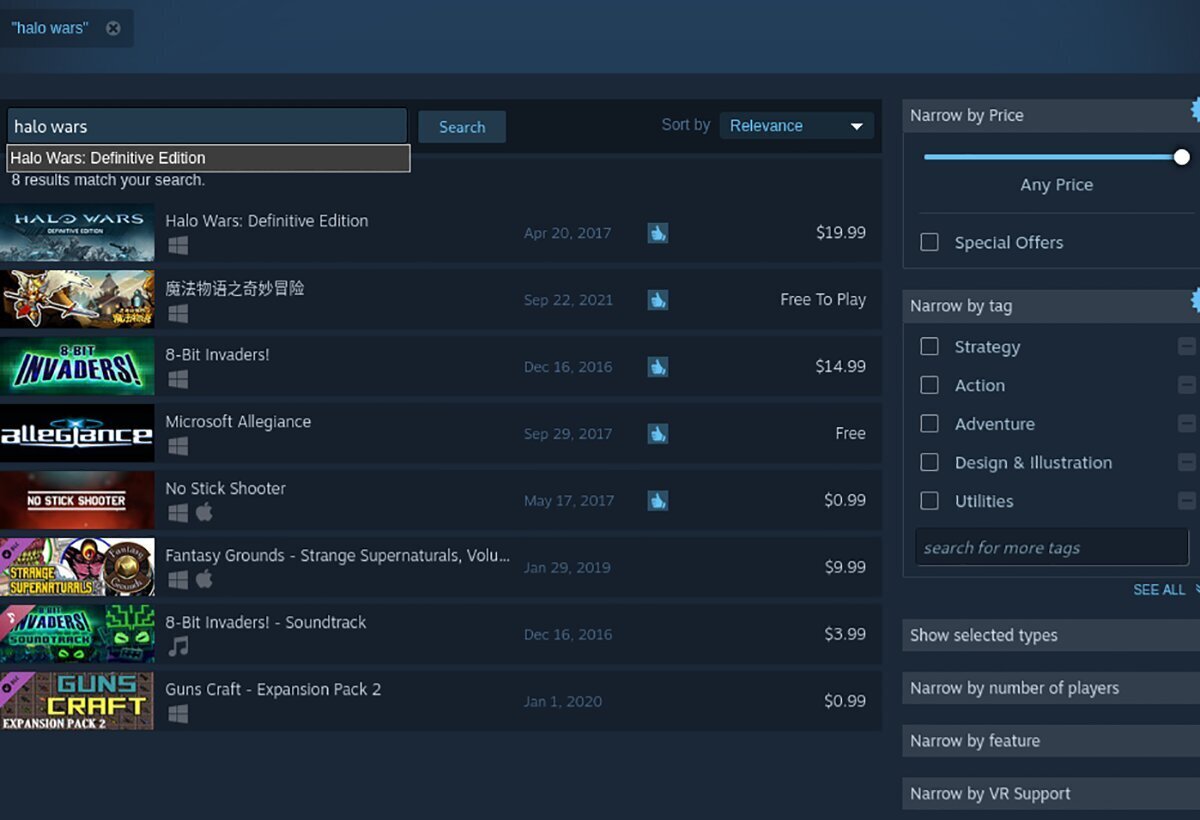
Task: Click the Jan 29, 2019 release date
Action: (x=566, y=567)
